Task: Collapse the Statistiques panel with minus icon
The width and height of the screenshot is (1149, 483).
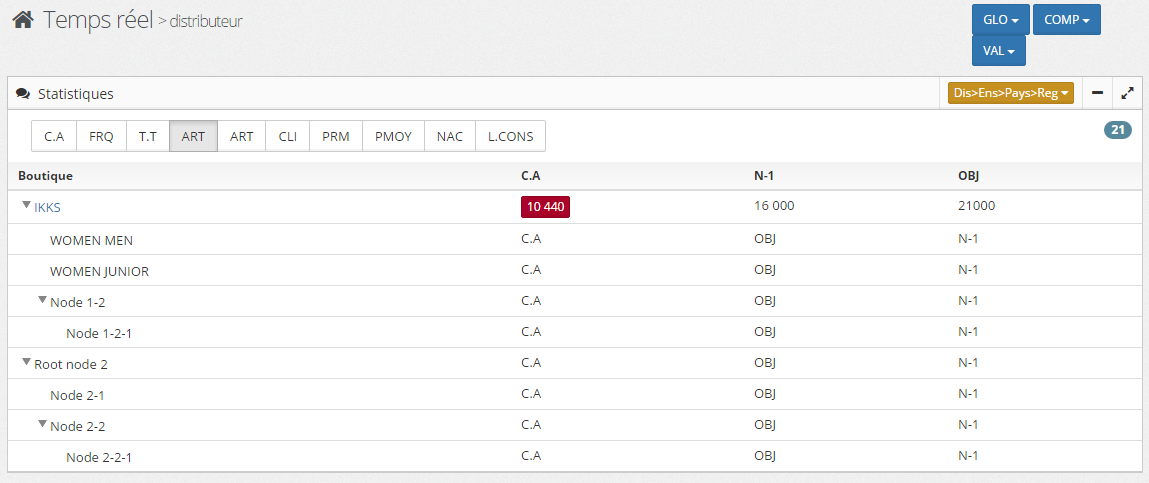Action: click(x=1097, y=93)
